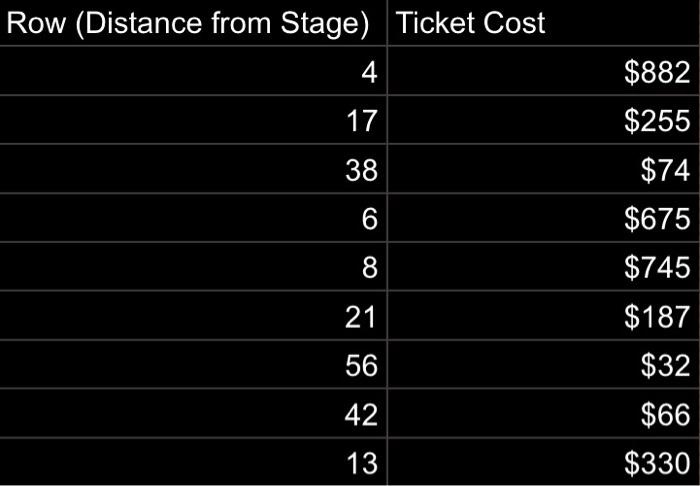Viewport: 700px width, 486px height.
Task: Click the $32 ticket cost cell
Action: click(543, 364)
